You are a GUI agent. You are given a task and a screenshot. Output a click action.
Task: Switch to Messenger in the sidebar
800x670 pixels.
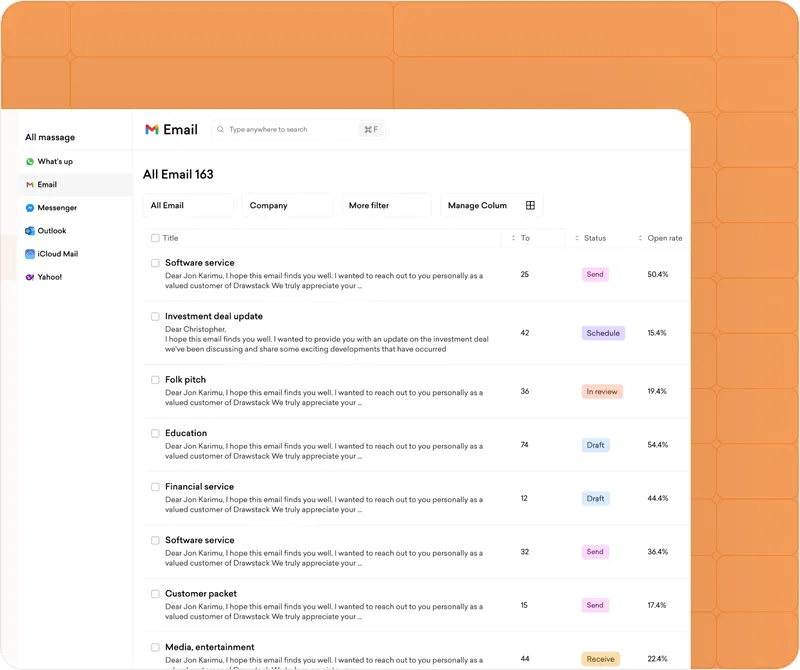pos(74,208)
